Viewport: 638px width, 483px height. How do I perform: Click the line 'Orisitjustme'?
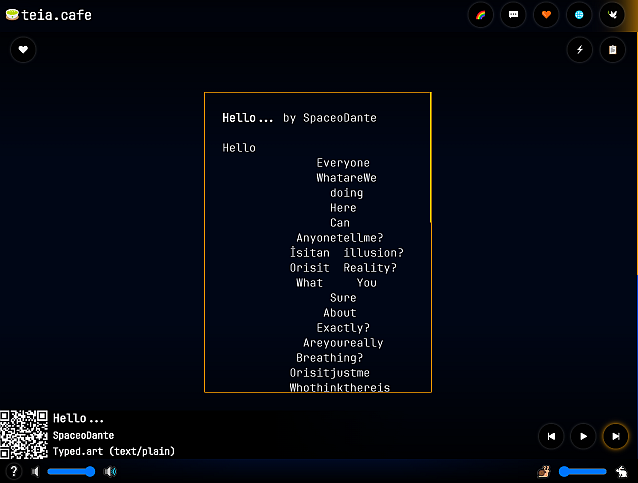pyautogui.click(x=330, y=373)
